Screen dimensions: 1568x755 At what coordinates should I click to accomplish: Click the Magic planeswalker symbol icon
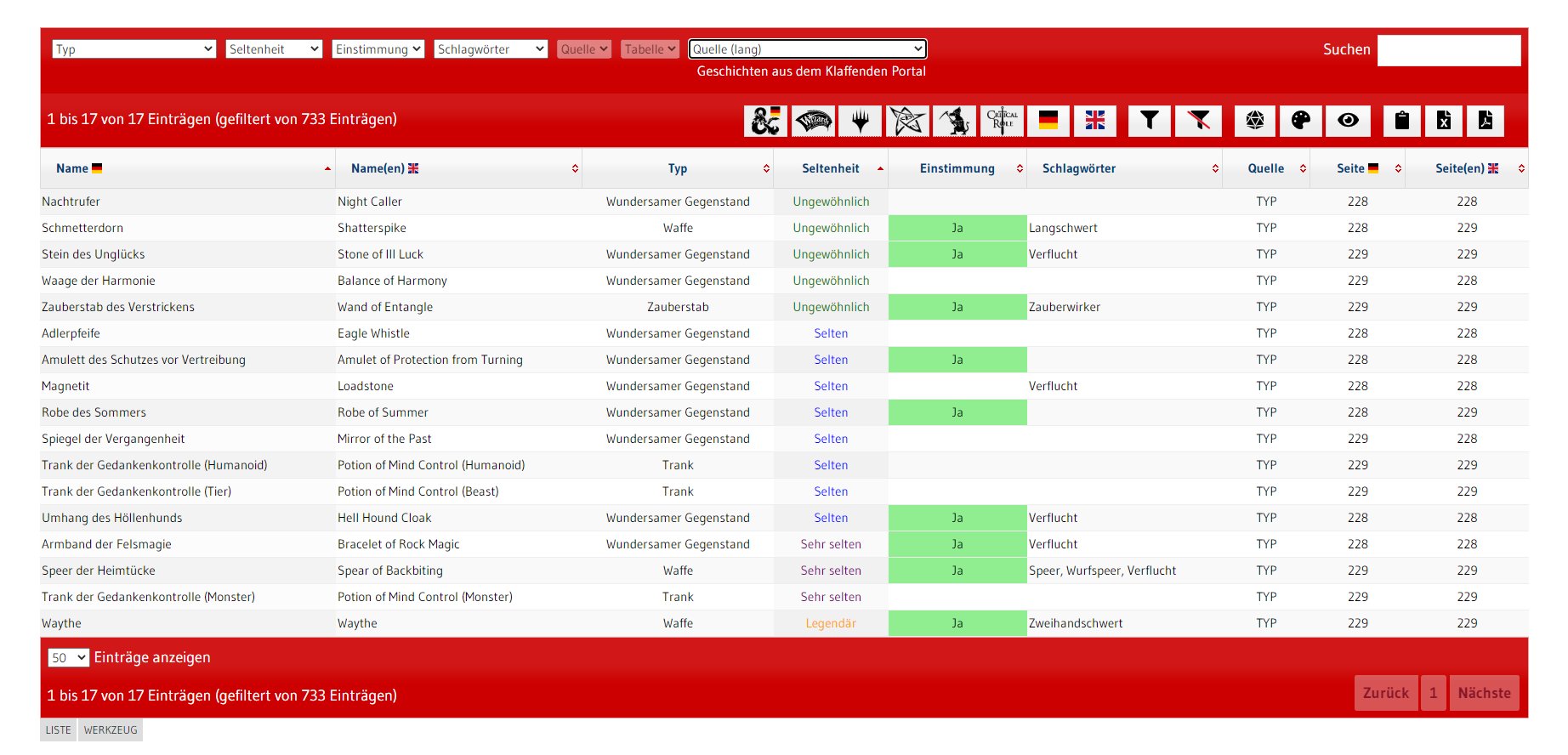tap(861, 121)
